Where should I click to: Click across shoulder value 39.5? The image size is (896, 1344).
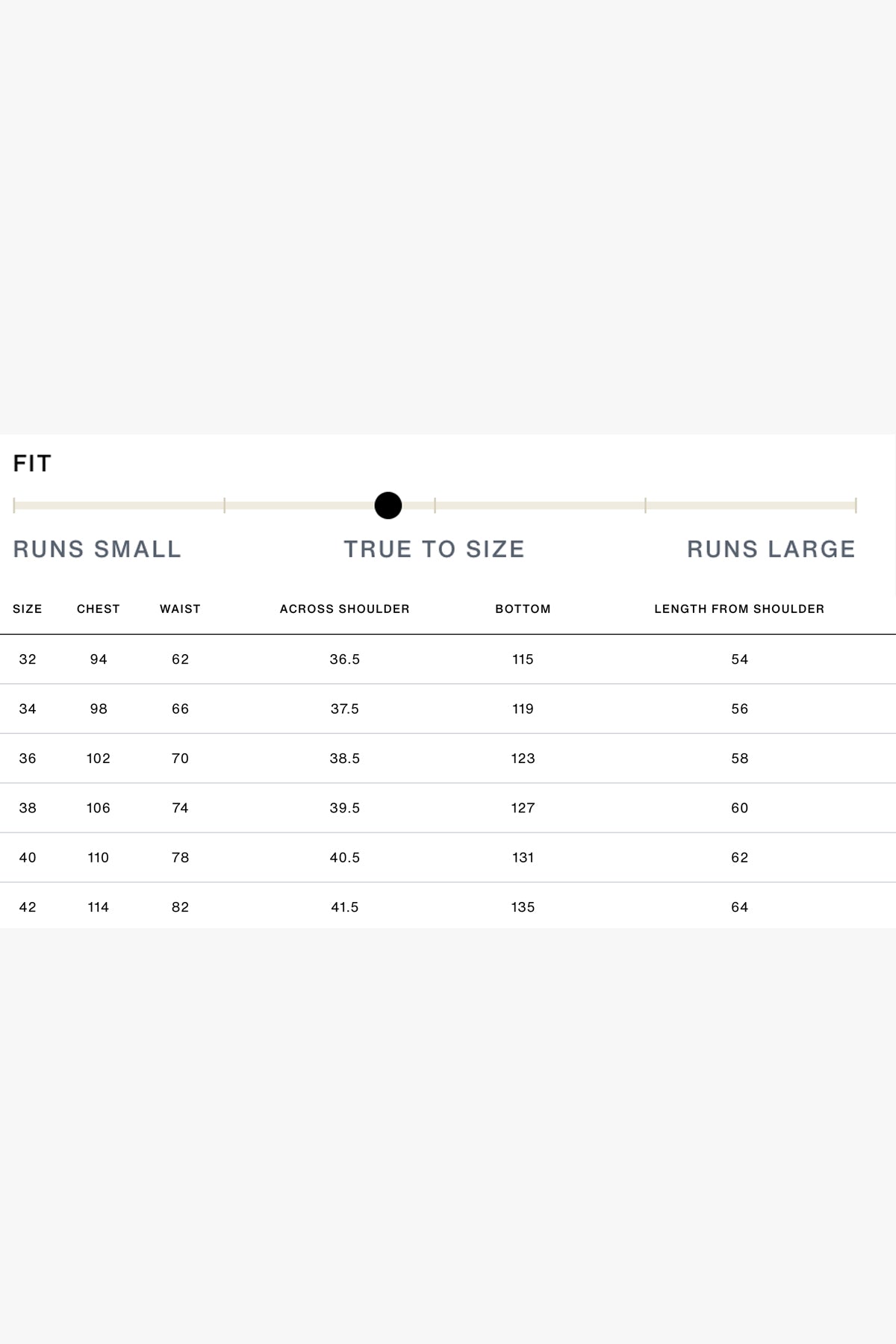(345, 808)
